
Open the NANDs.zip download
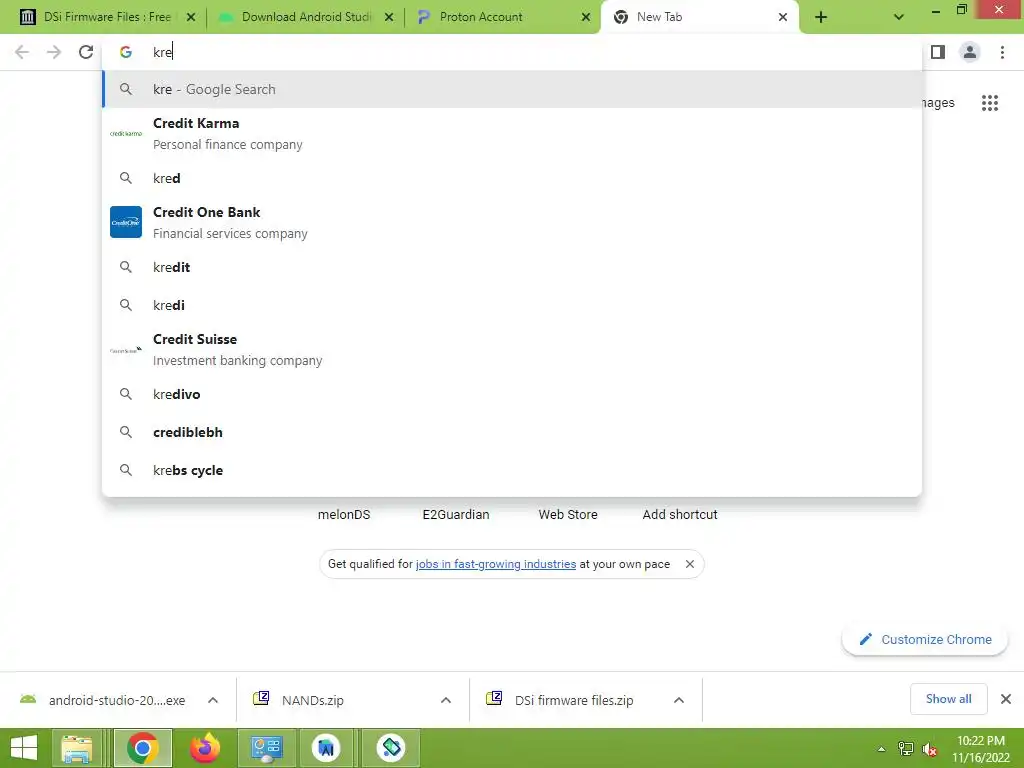pyautogui.click(x=312, y=700)
